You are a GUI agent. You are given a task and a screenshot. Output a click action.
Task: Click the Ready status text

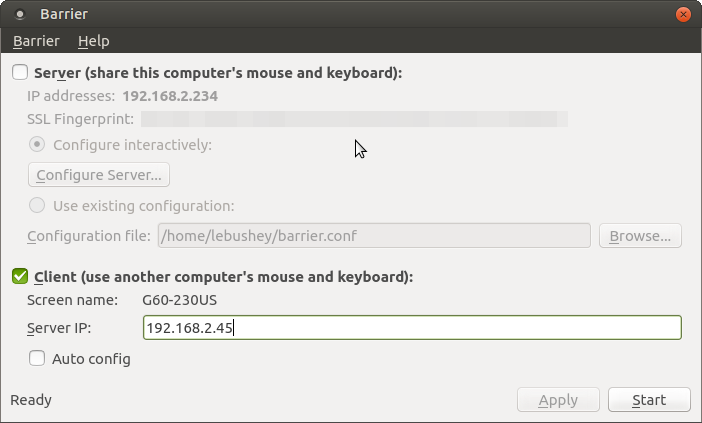31,400
